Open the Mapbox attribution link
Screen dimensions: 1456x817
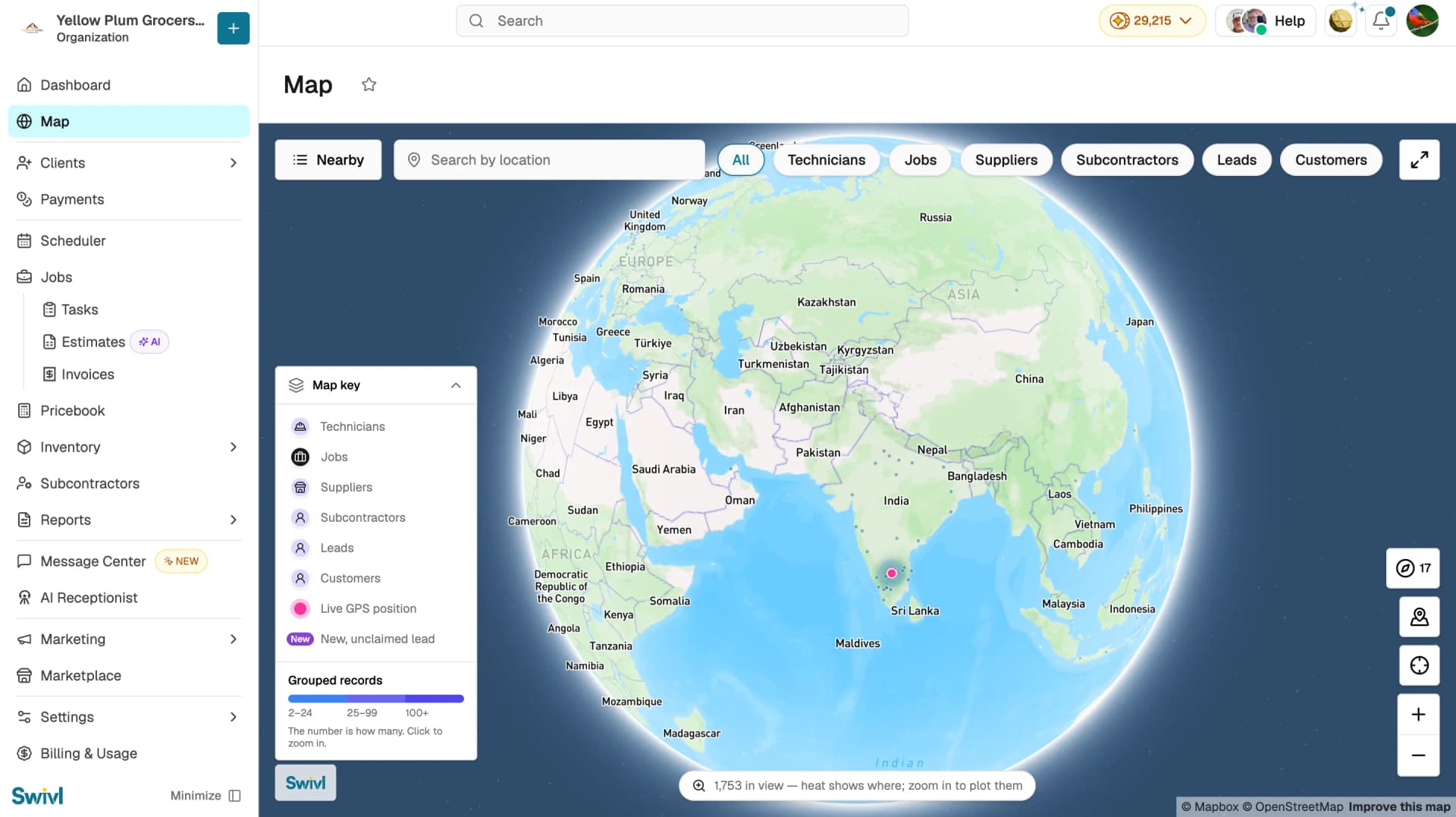(x=1210, y=807)
